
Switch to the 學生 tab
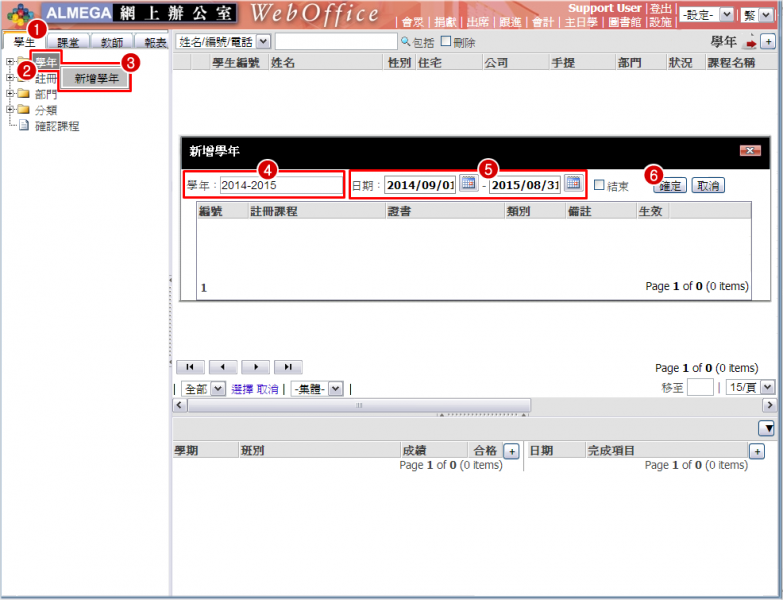click(24, 42)
